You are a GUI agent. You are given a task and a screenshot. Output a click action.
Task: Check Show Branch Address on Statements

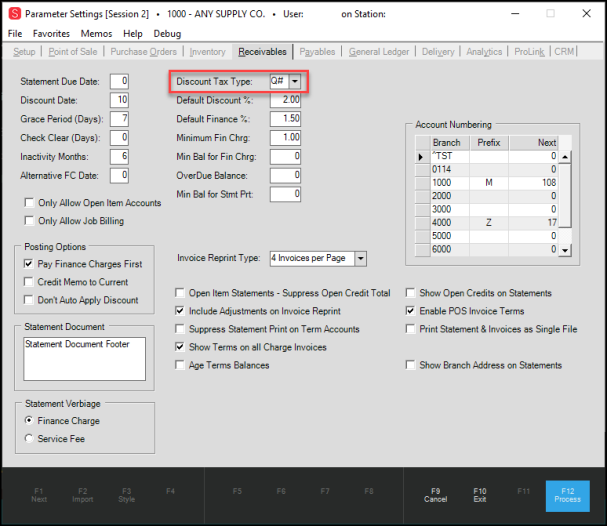click(x=410, y=365)
